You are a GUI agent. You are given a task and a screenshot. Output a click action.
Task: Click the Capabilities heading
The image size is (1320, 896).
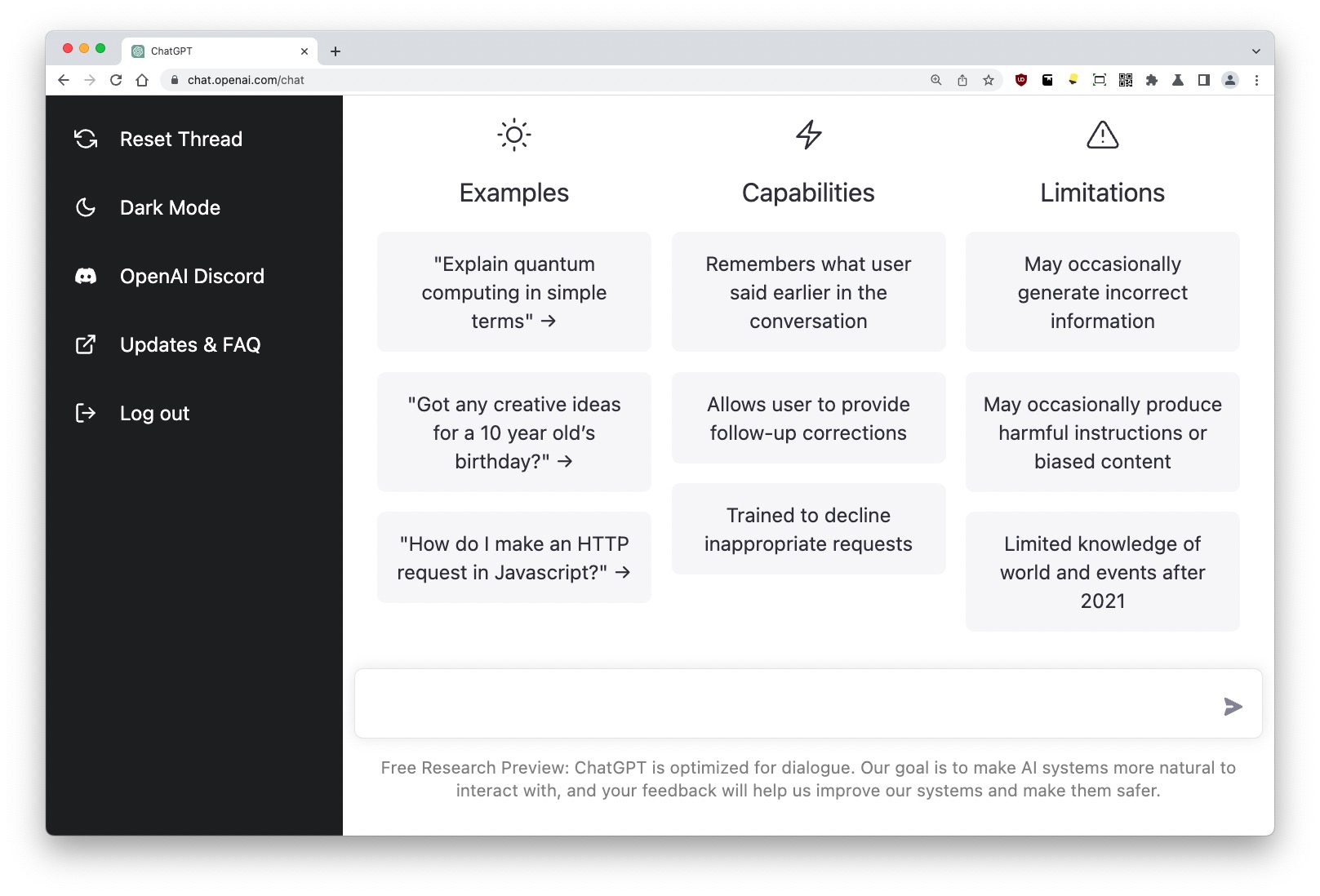(808, 193)
